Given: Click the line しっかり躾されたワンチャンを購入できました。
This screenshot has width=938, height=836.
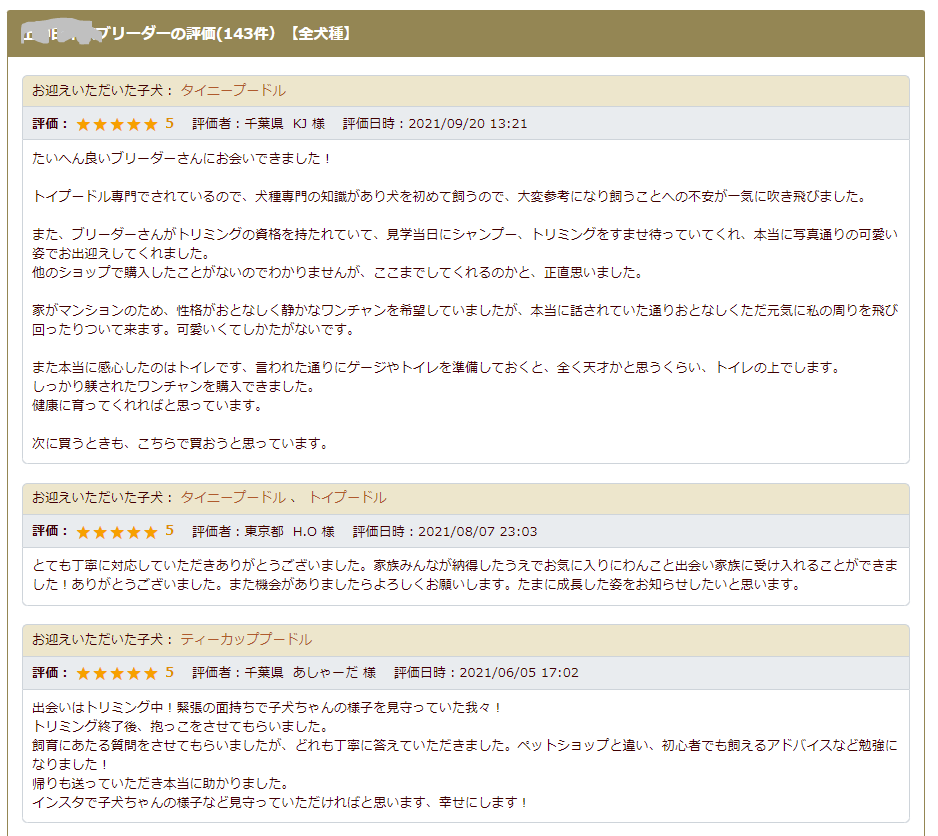Looking at the screenshot, I should (x=174, y=386).
